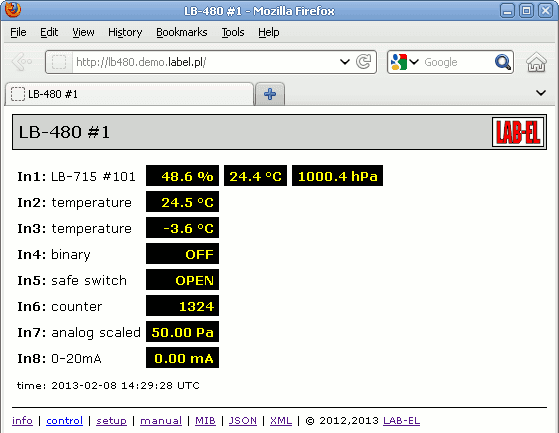Screen dimensions: 559x433
Task: Click the site identity icon in address bar
Action: 59,62
